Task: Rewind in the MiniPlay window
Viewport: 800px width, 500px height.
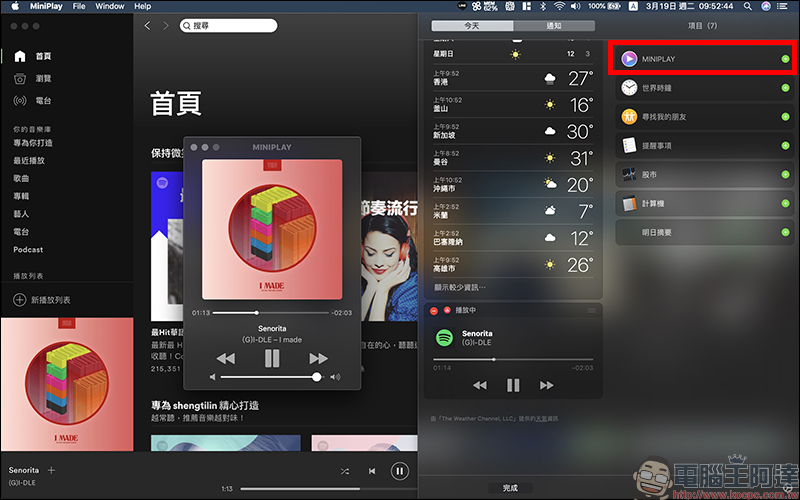Action: 226,359
